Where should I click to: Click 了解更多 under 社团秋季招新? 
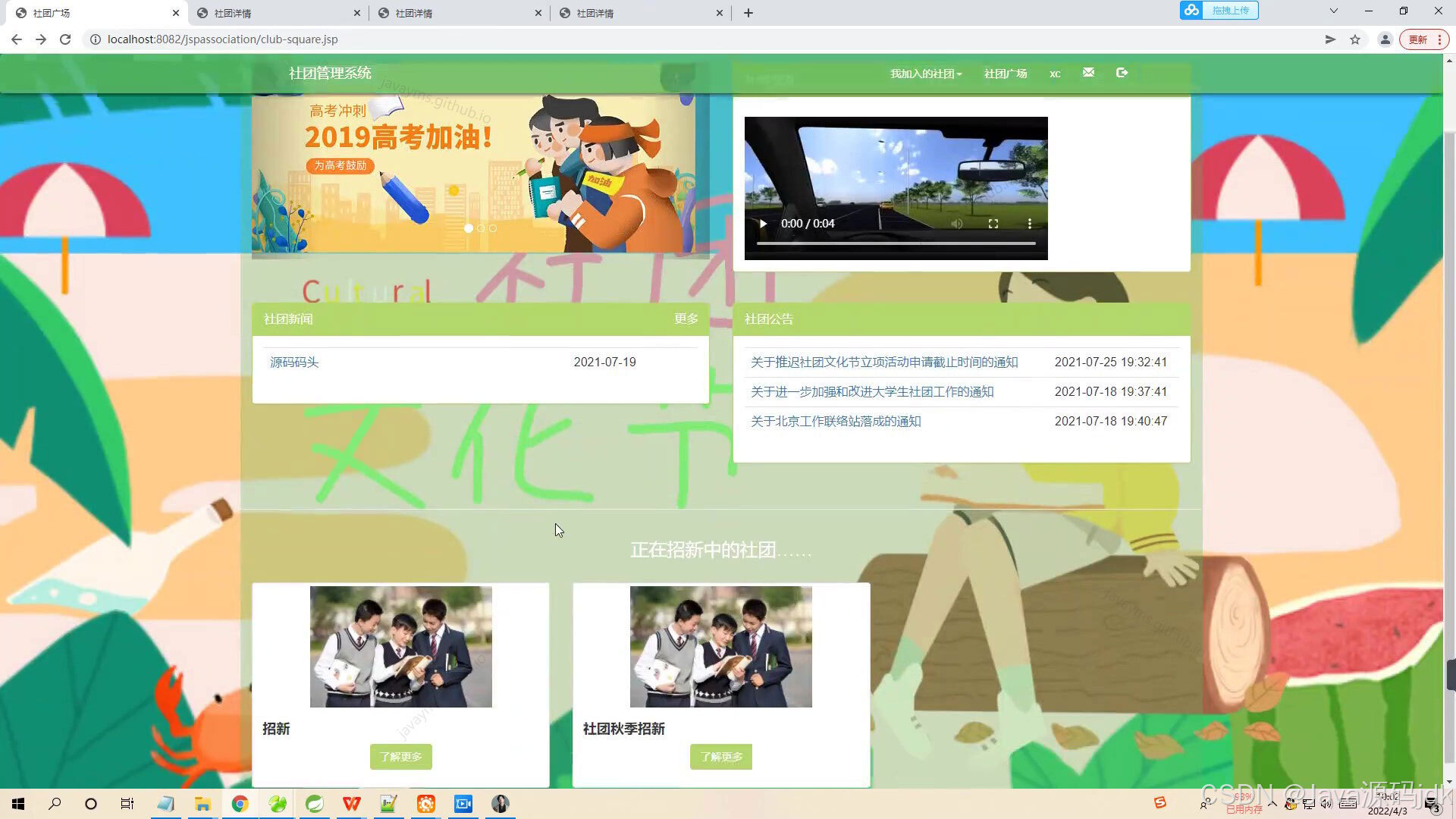(720, 756)
